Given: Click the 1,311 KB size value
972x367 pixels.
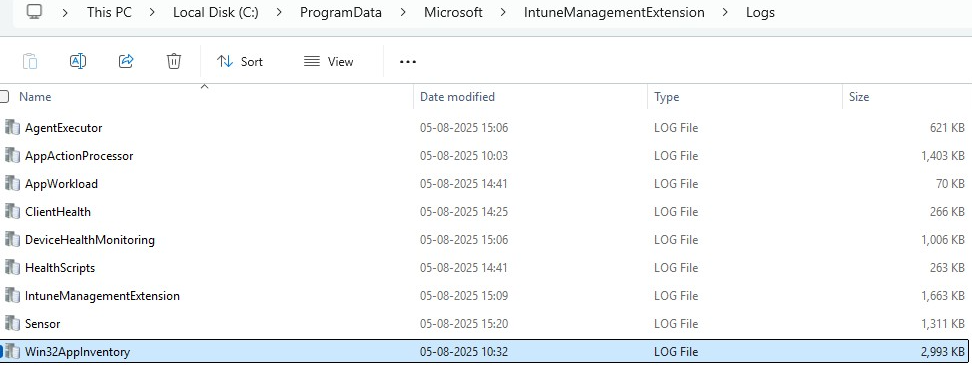Looking at the screenshot, I should coord(942,324).
